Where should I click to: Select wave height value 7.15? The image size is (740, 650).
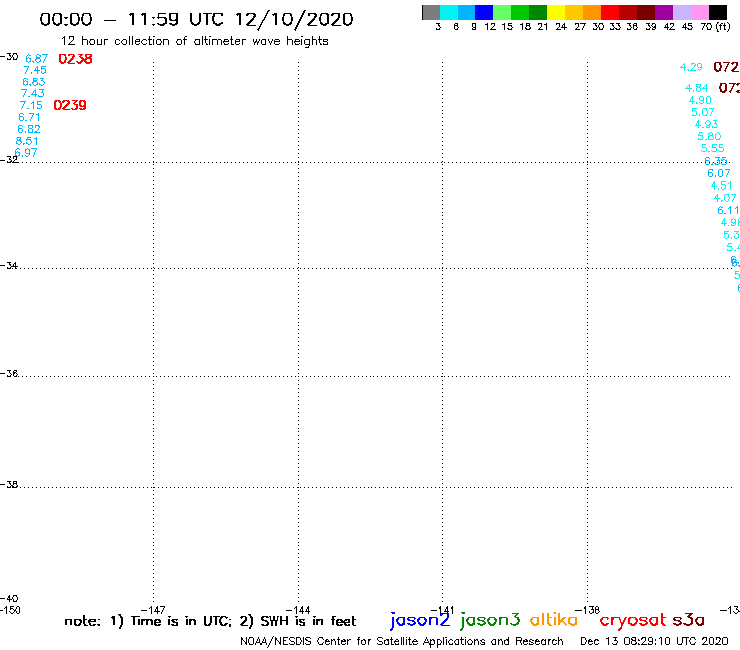pyautogui.click(x=31, y=105)
